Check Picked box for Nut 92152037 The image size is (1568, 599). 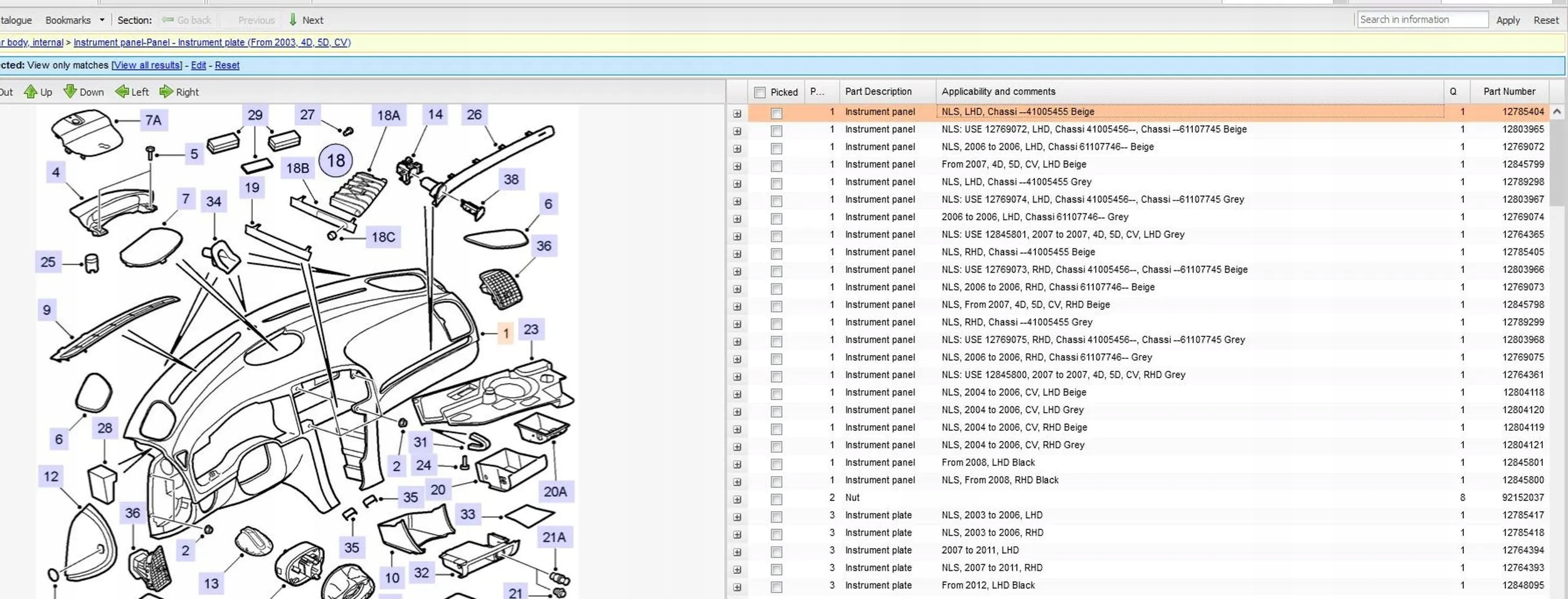776,499
